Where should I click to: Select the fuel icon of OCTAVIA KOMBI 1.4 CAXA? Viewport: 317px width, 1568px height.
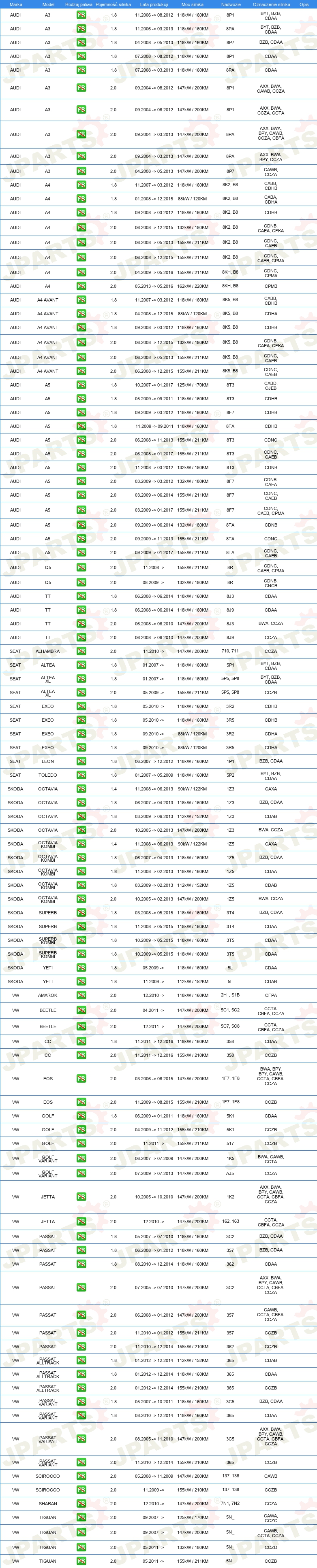(81, 843)
